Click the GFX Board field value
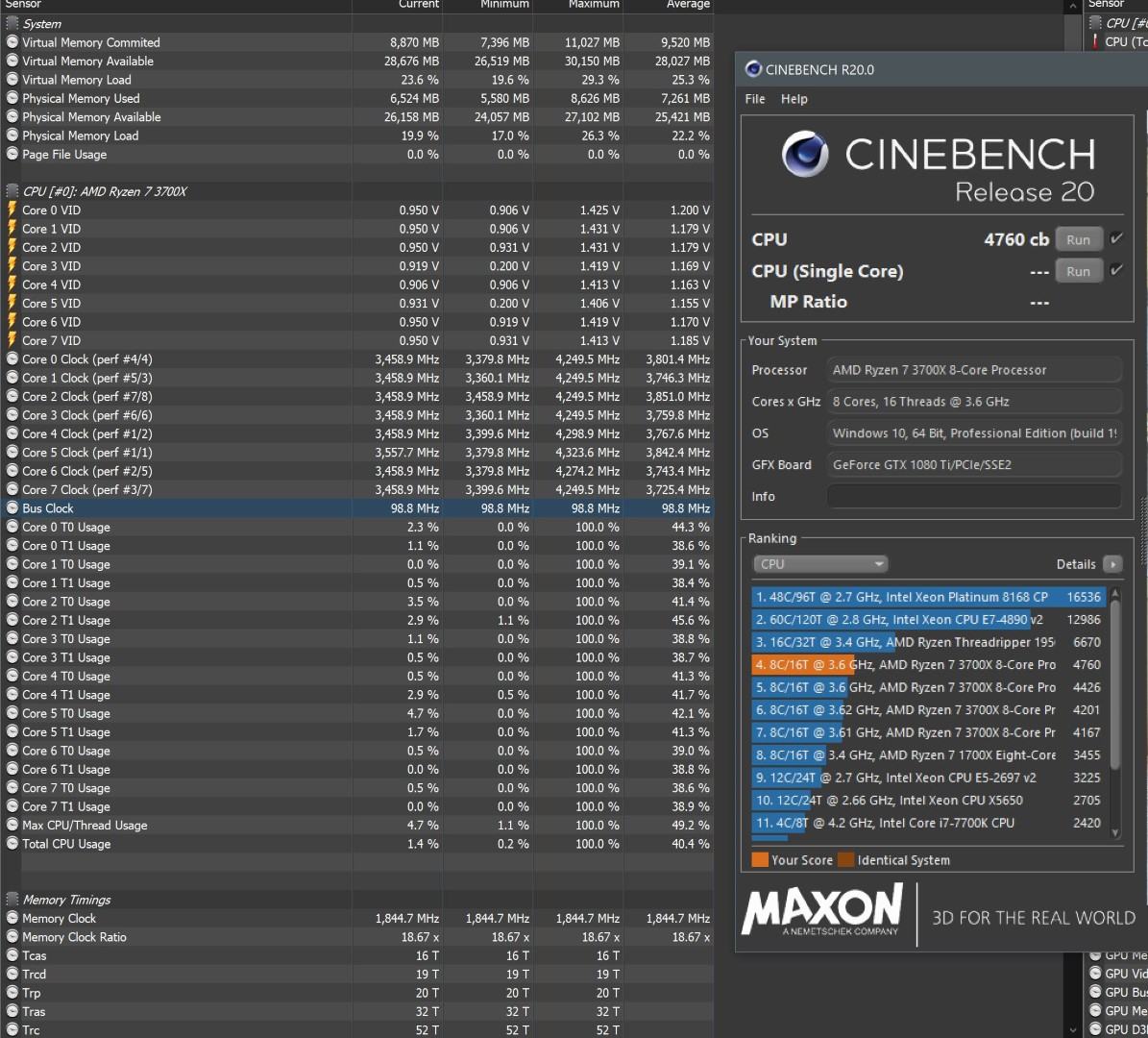 [974, 464]
